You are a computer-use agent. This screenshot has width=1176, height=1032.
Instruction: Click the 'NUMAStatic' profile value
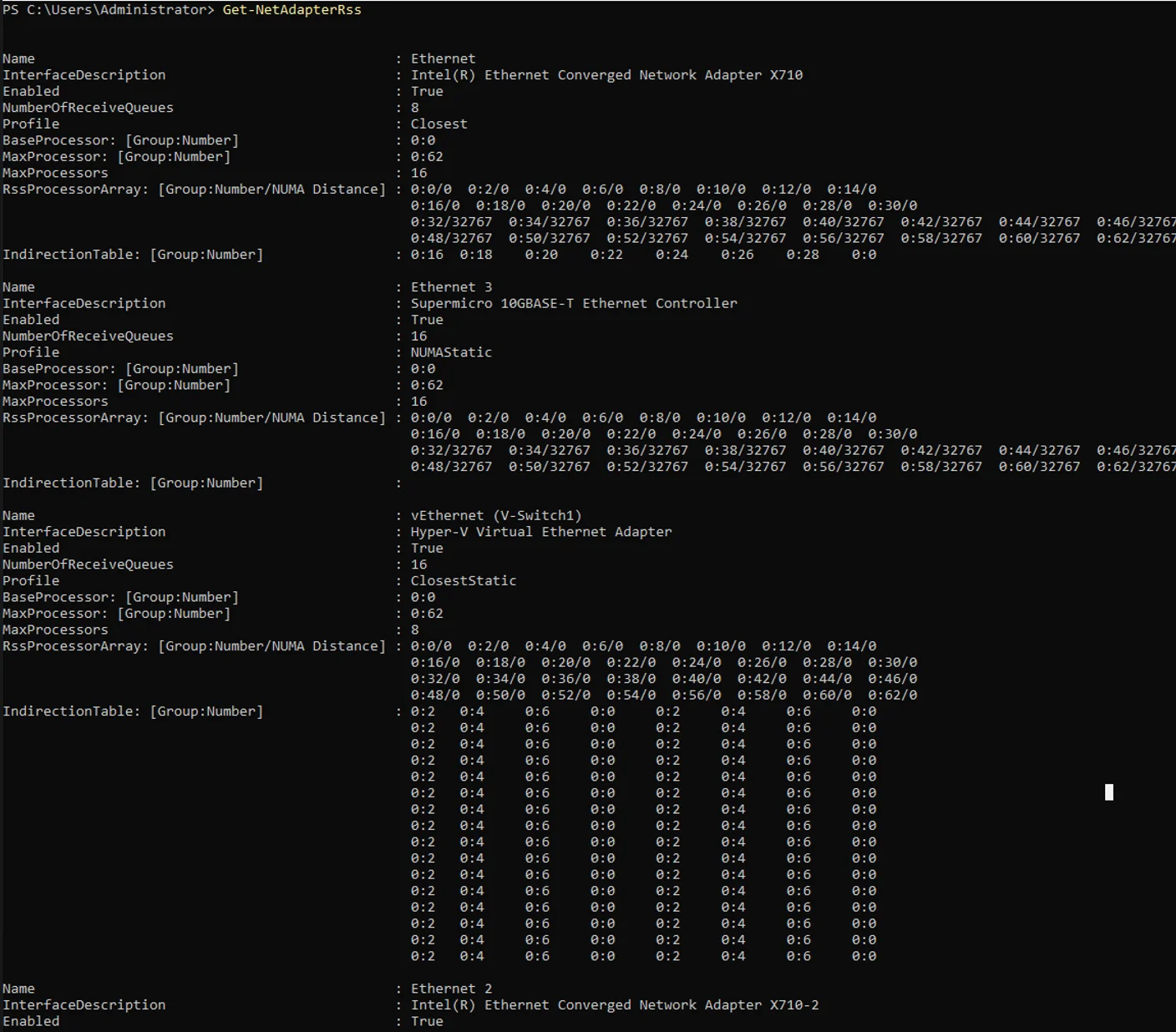pos(451,352)
